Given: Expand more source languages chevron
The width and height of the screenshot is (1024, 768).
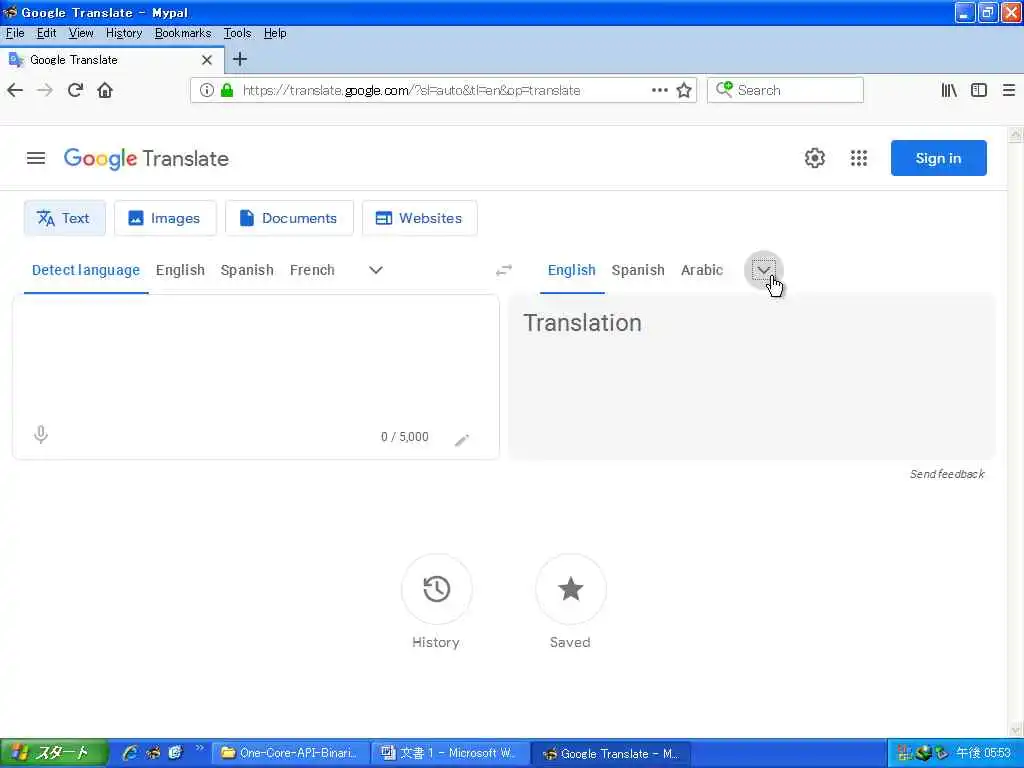Looking at the screenshot, I should 376,270.
